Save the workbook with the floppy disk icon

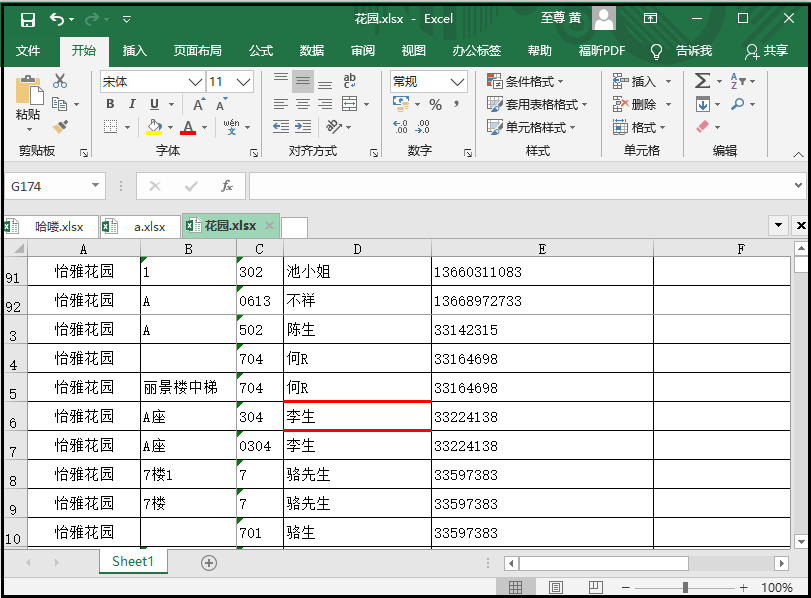(x=27, y=19)
